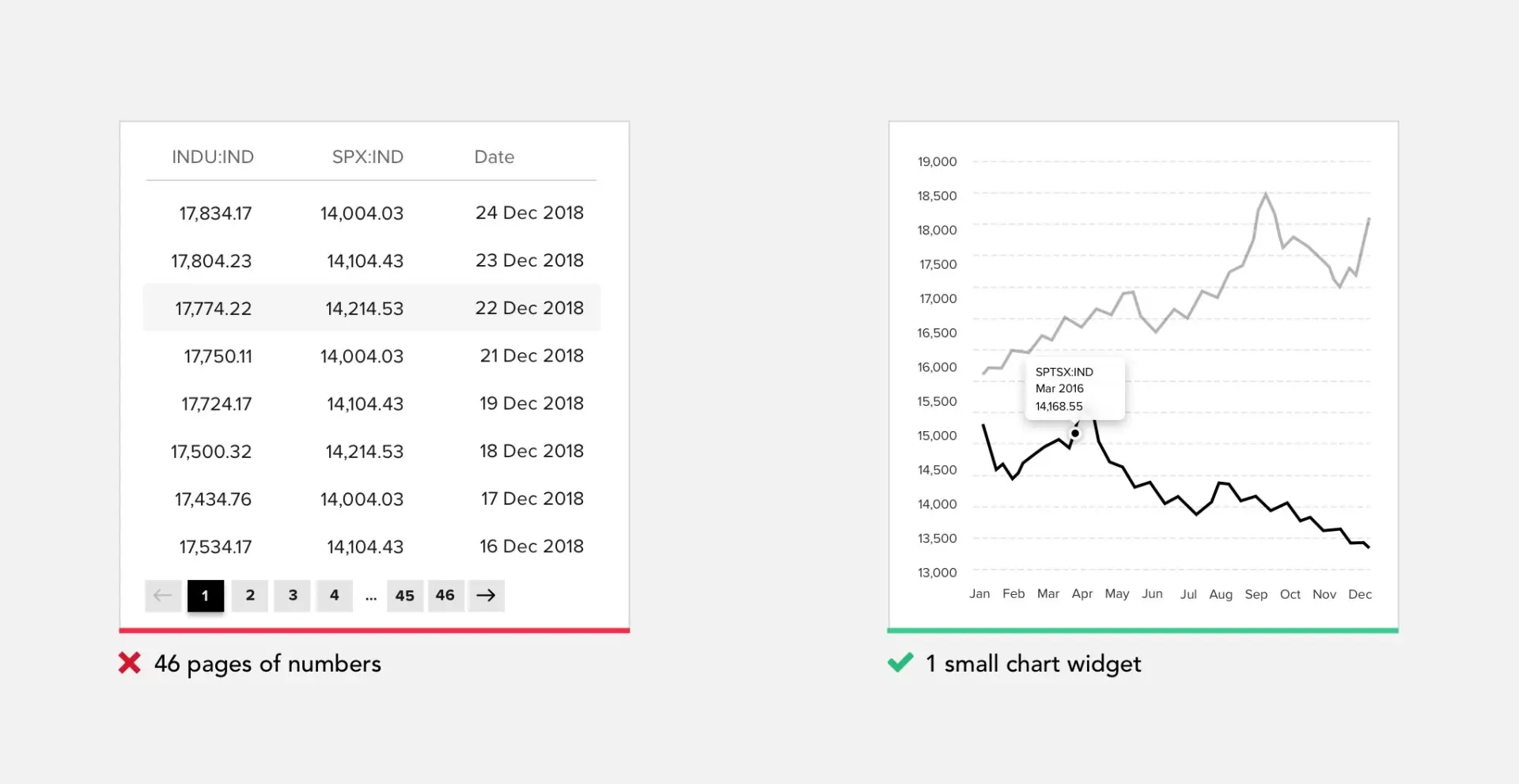Go to page 3 of the table
Viewport: 1519px width, 784px height.
[293, 596]
